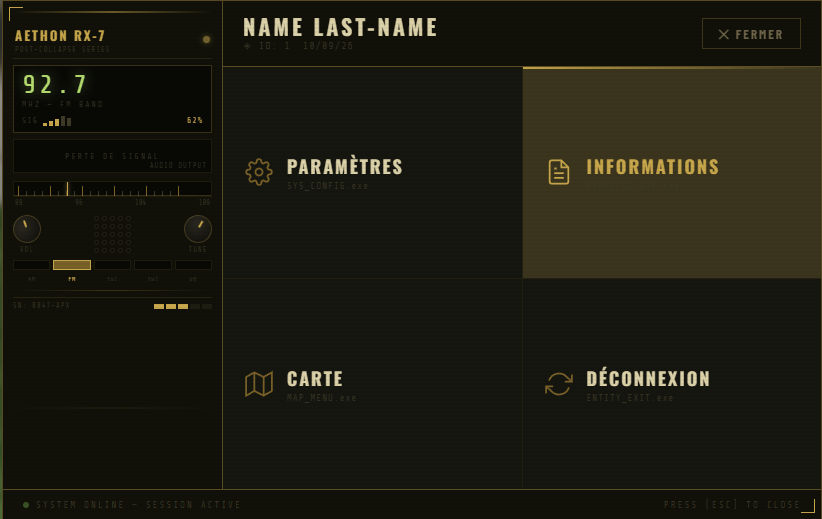Close the panel with Fermer button

click(751, 34)
